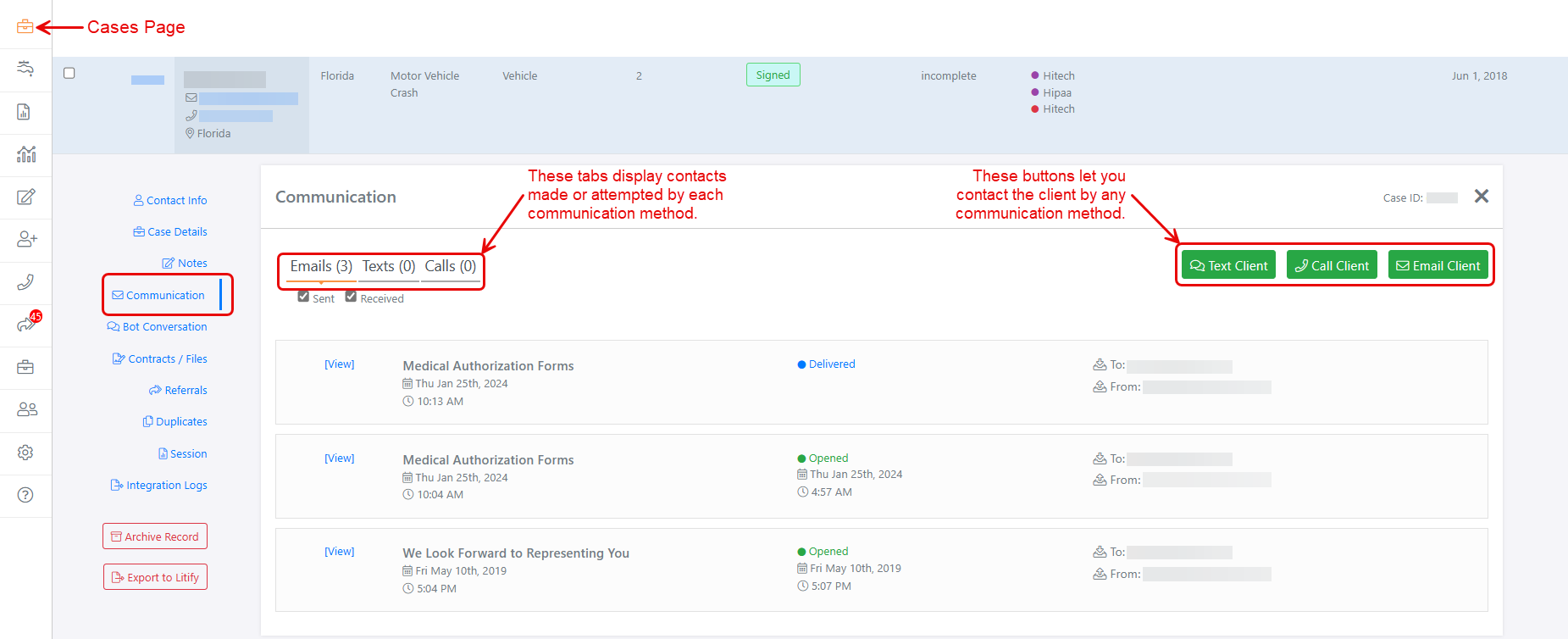Switch to the Calls (0) tab

pos(450,266)
